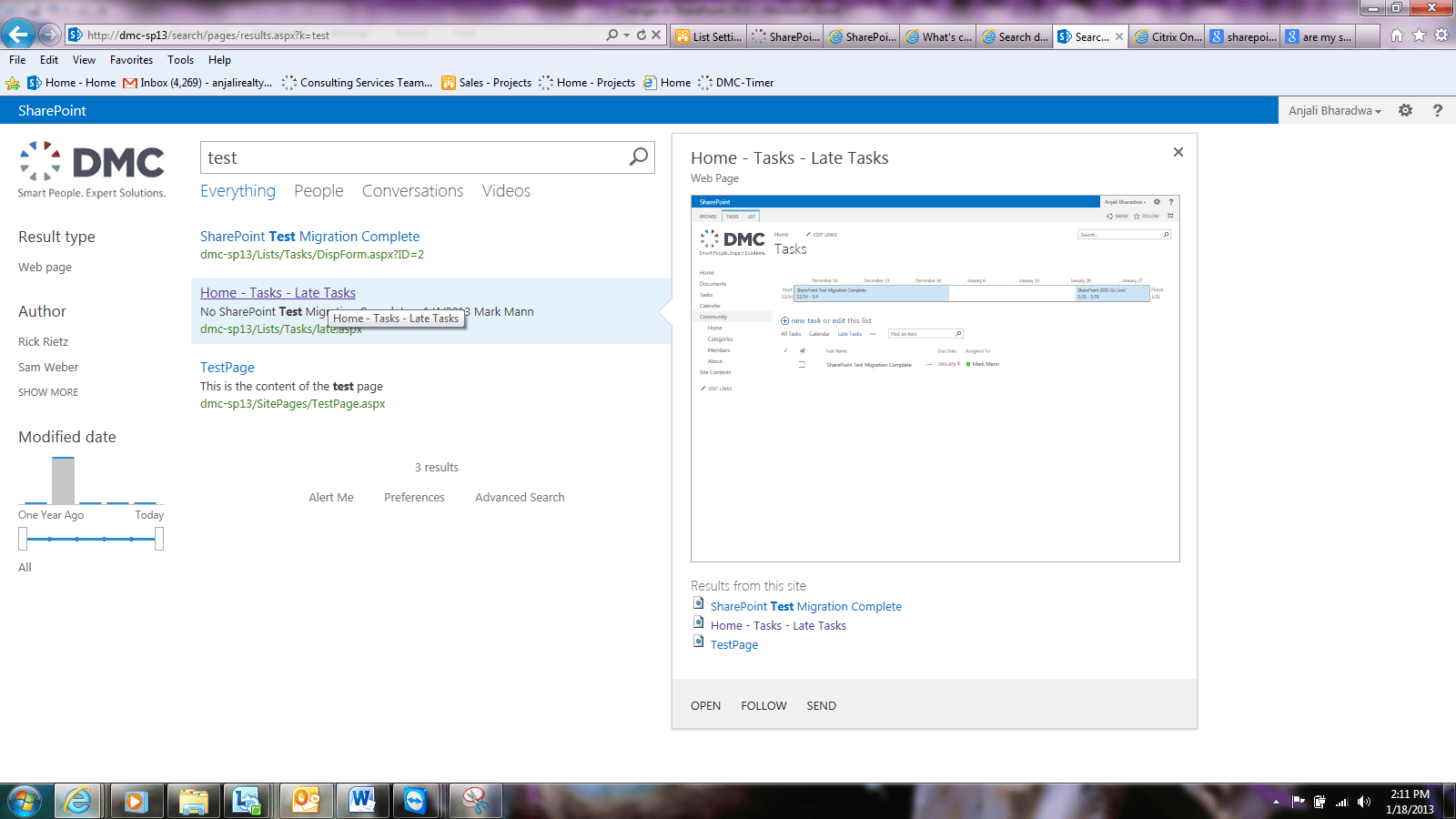
Task: Click the test search input field
Action: click(x=409, y=157)
